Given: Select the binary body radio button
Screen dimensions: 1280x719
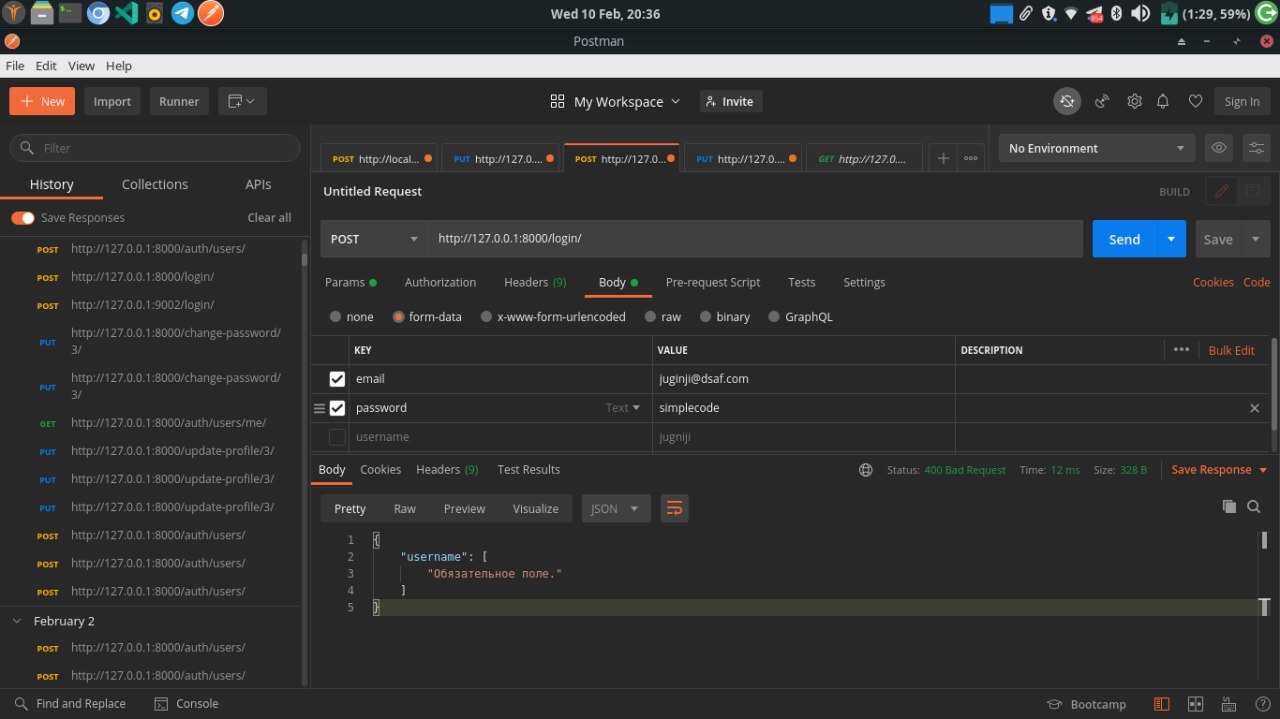Looking at the screenshot, I should pyautogui.click(x=705, y=317).
